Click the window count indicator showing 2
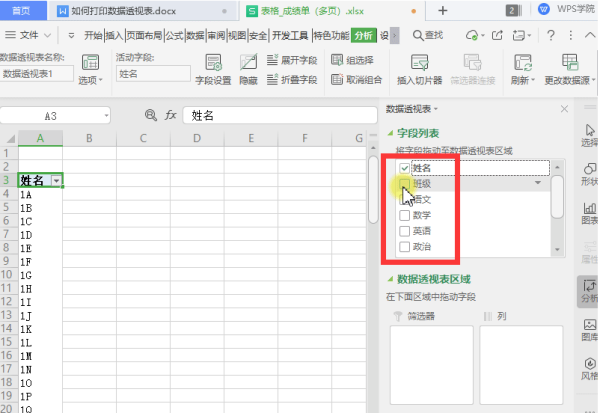600x413 pixels. tap(514, 10)
